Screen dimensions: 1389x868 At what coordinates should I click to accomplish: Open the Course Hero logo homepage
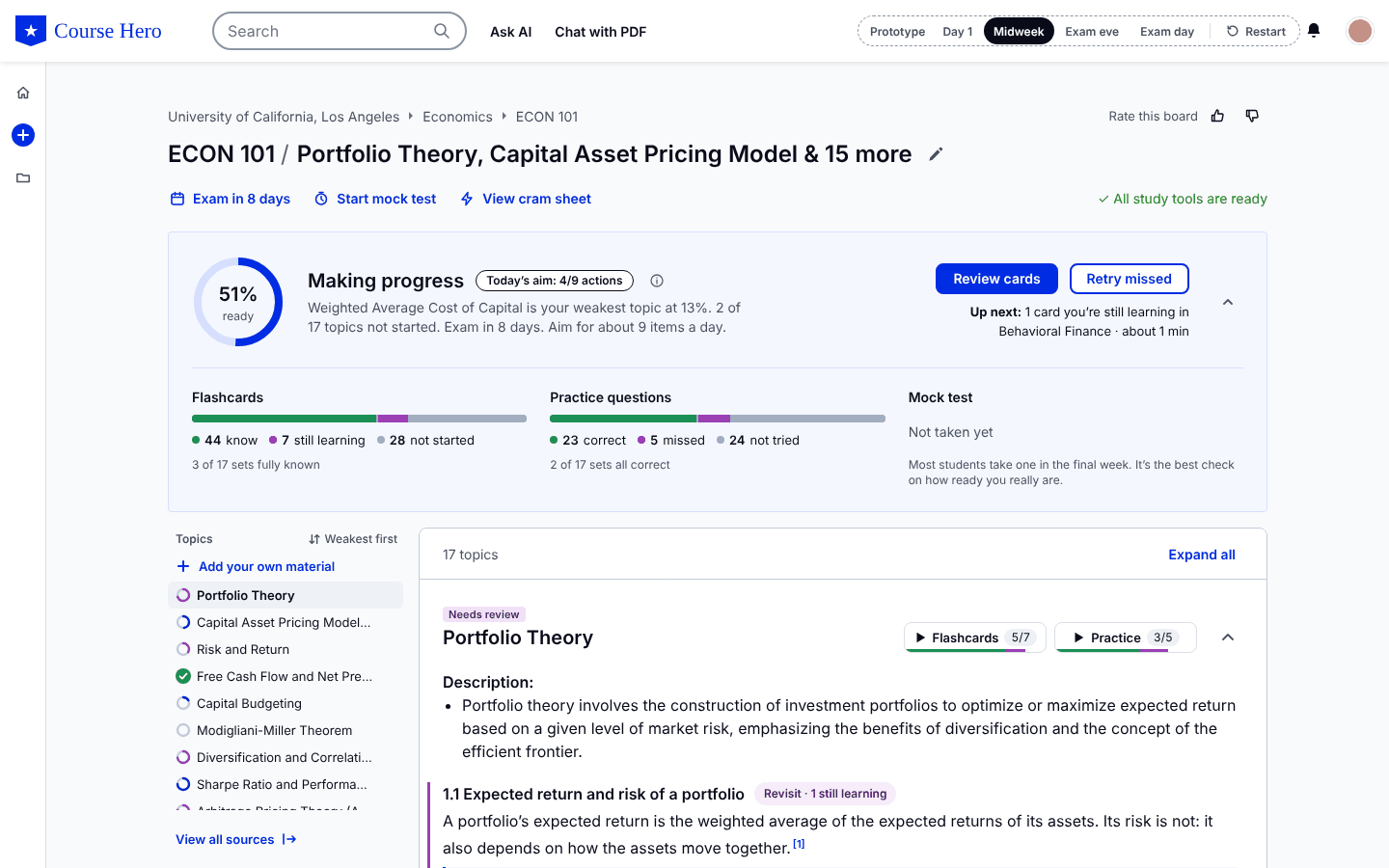point(89,31)
